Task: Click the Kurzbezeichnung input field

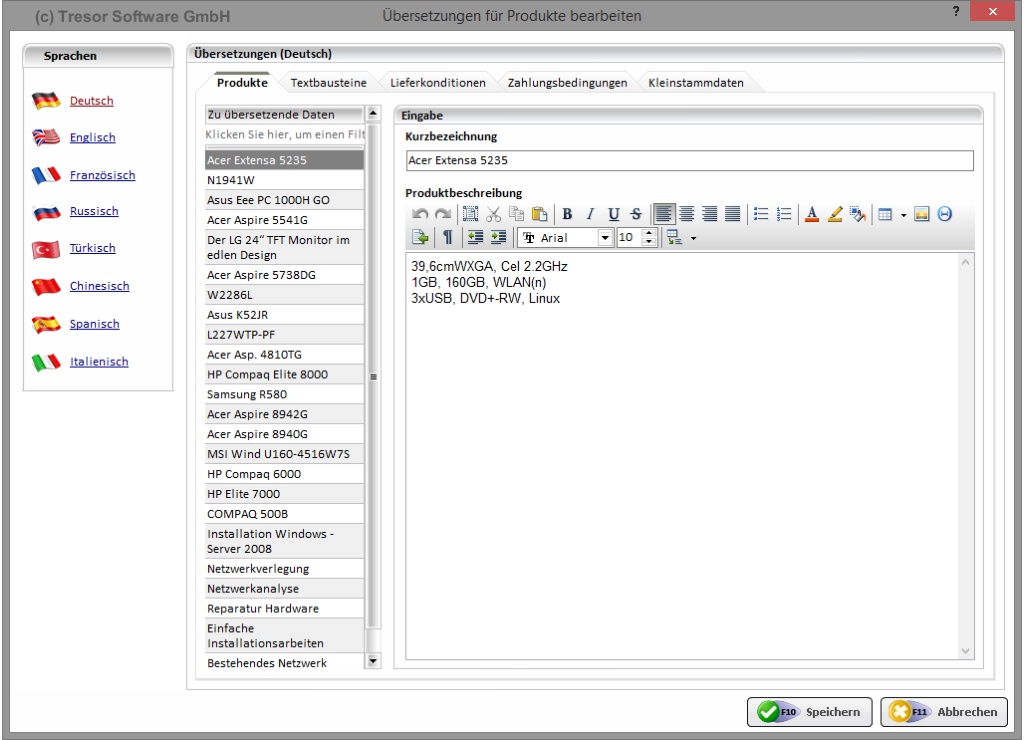Action: [689, 160]
